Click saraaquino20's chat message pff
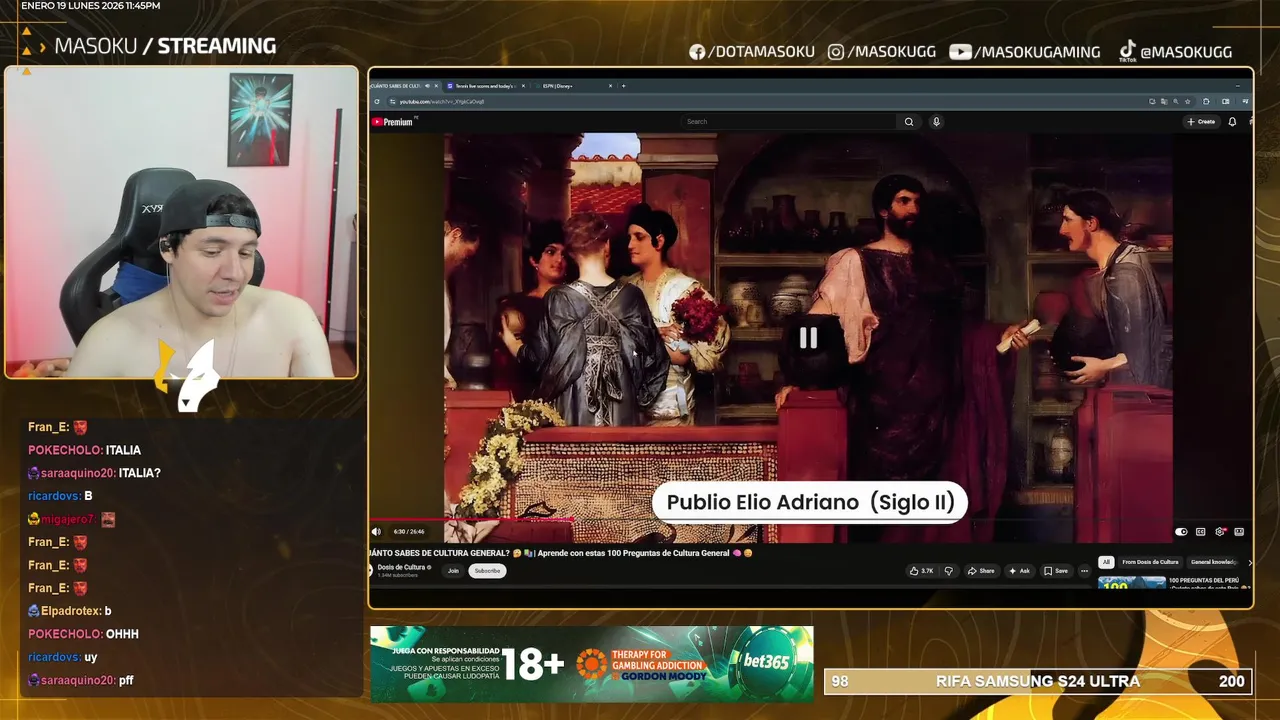Screen dimensions: 1280x720 126,680
